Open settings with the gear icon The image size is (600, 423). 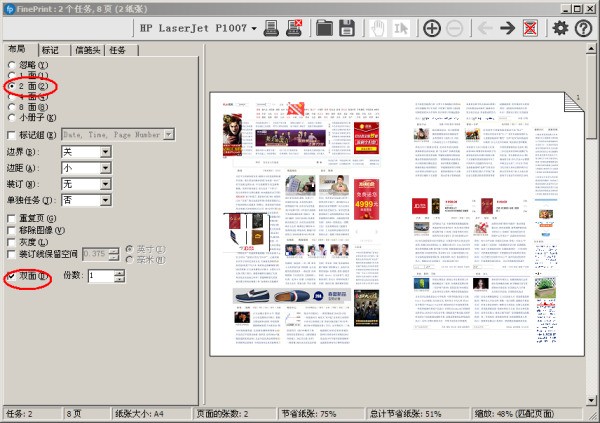point(560,28)
